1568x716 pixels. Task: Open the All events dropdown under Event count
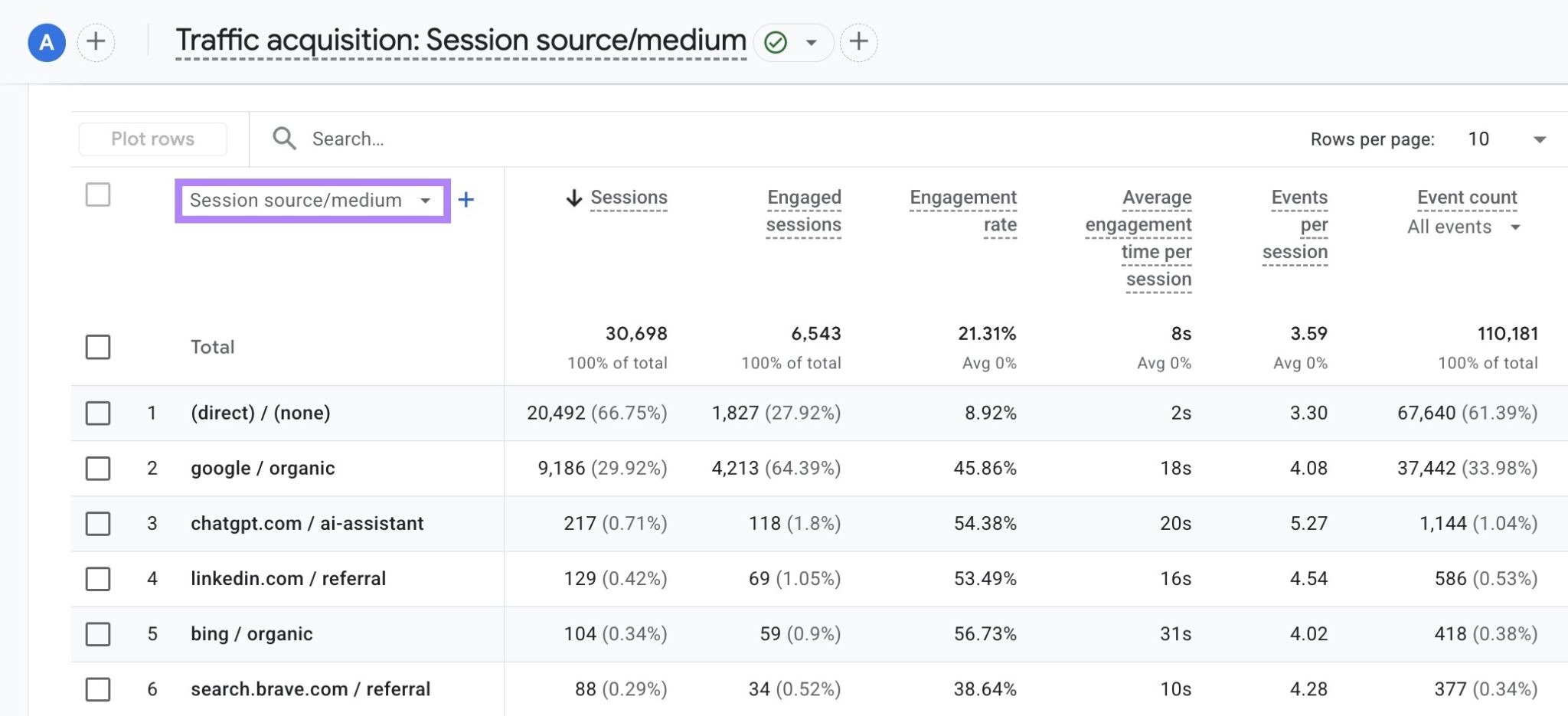tap(1463, 227)
